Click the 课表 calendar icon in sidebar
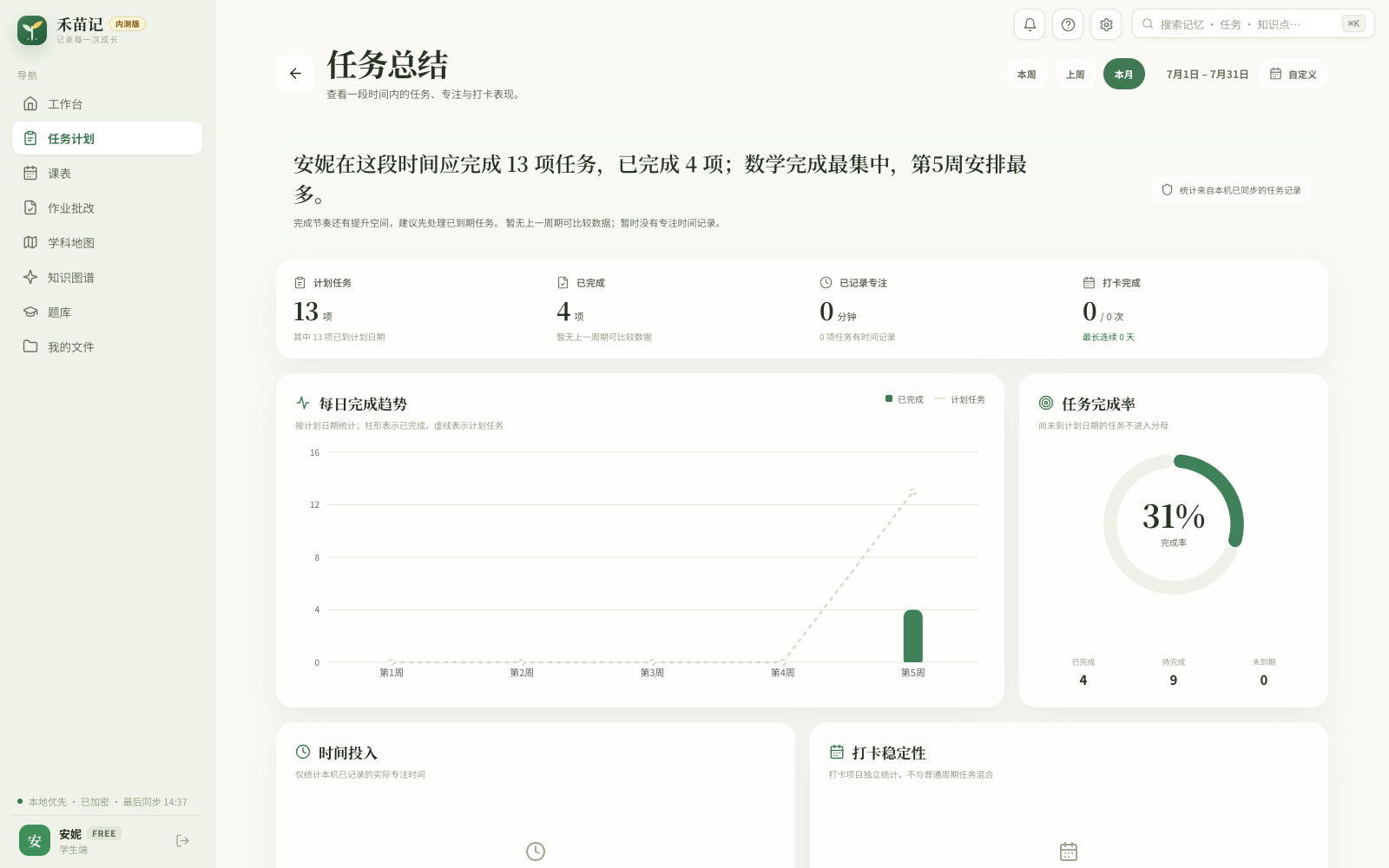The width and height of the screenshot is (1389, 868). [30, 173]
